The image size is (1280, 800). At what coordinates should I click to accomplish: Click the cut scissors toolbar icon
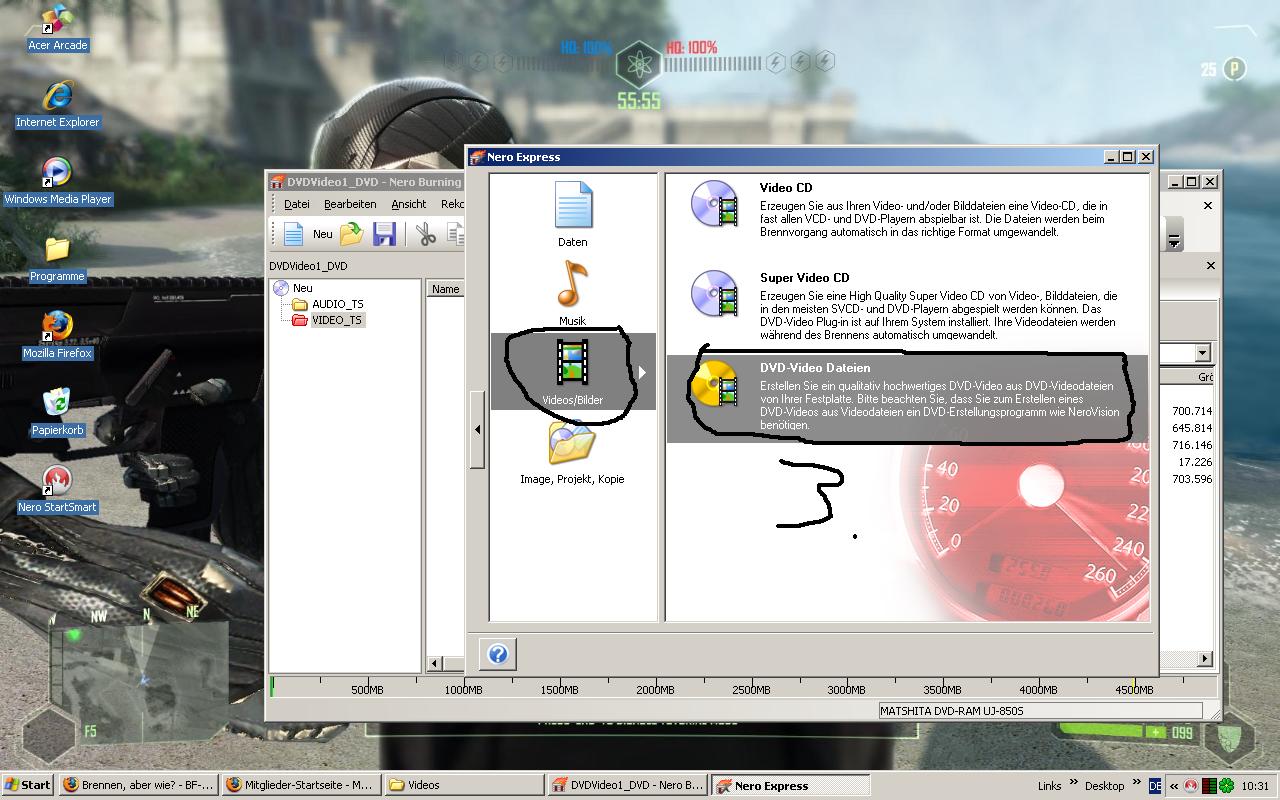[426, 234]
